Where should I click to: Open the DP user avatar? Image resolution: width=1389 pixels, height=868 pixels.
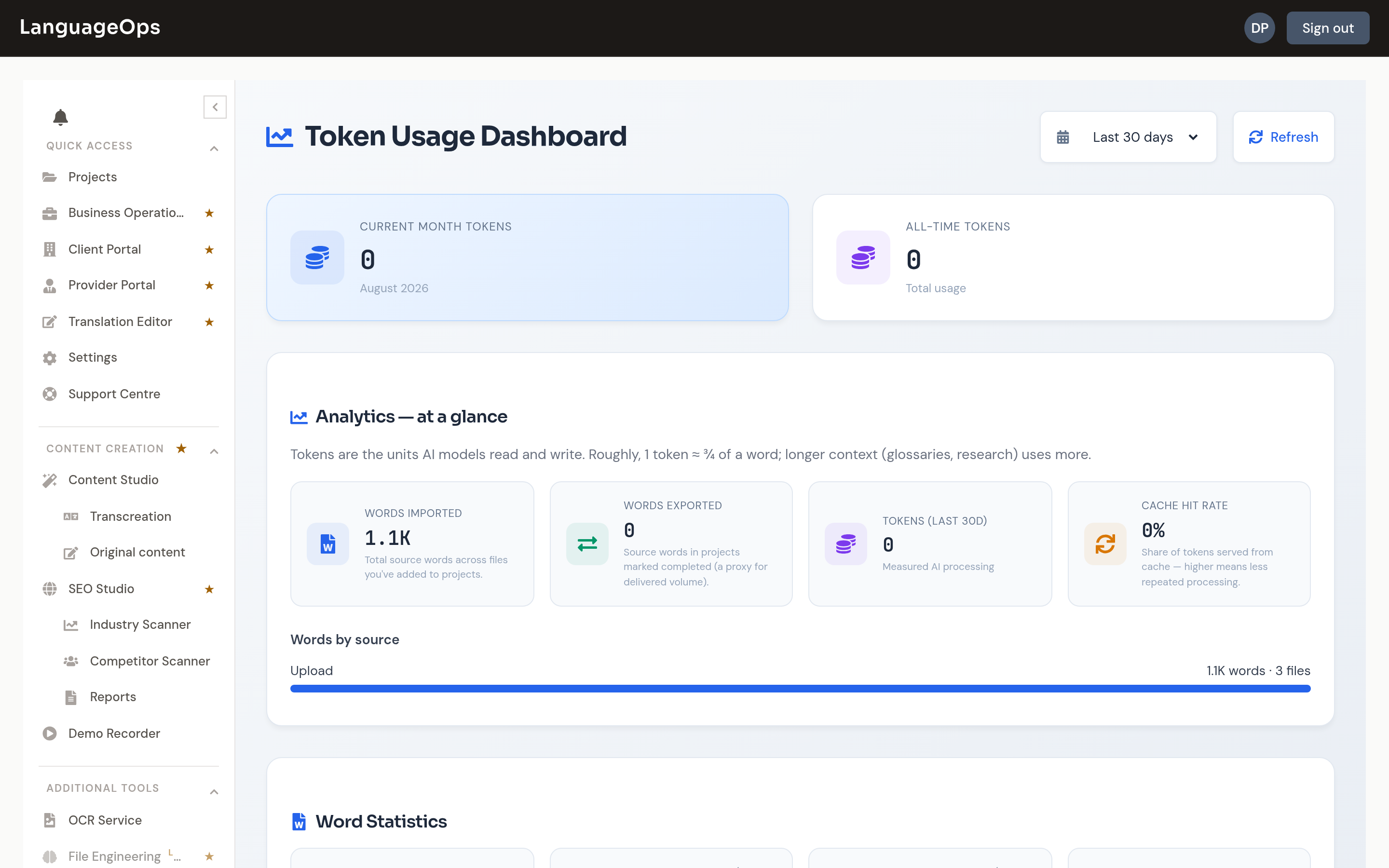point(1259,28)
